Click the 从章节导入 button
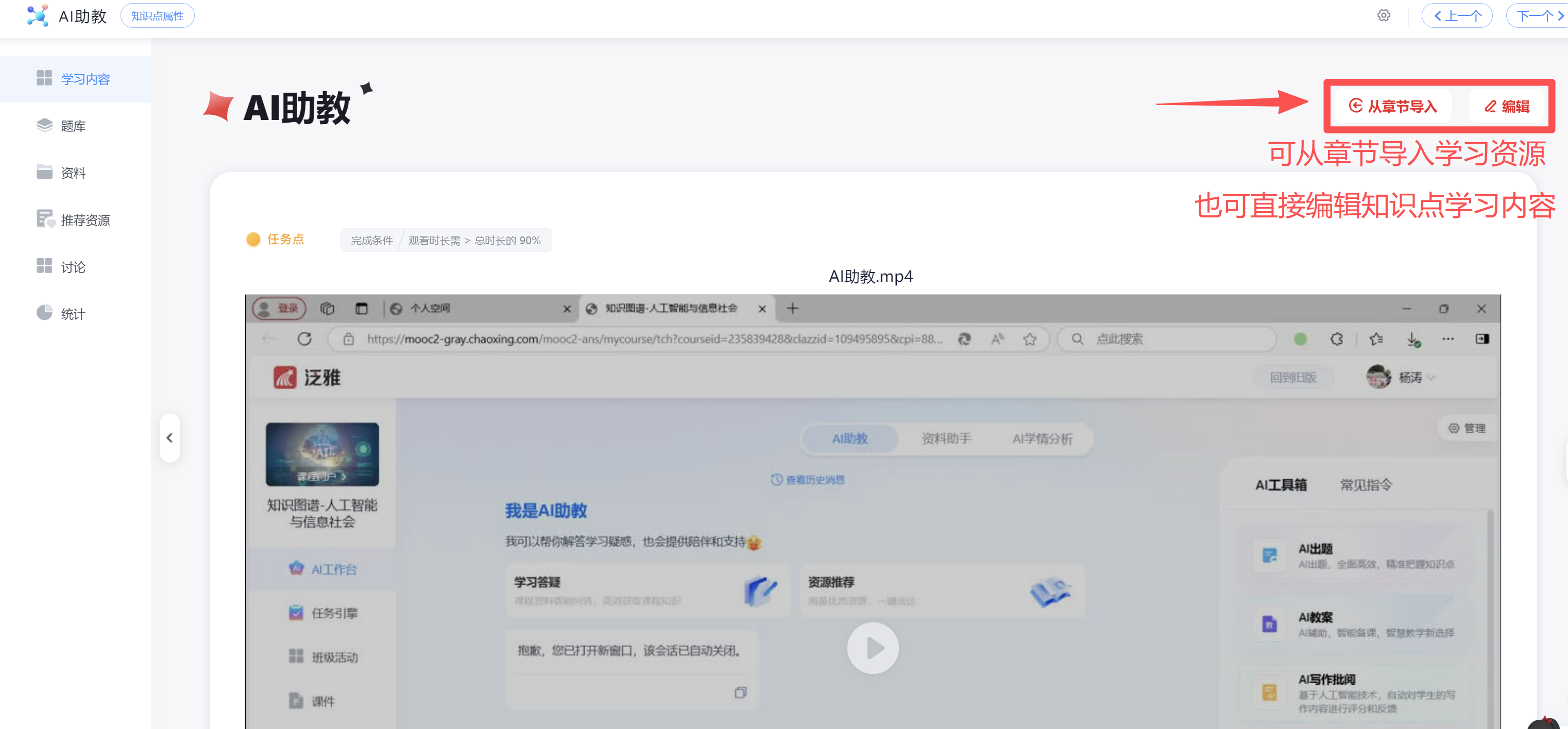This screenshot has width=1568, height=729. 1393,106
